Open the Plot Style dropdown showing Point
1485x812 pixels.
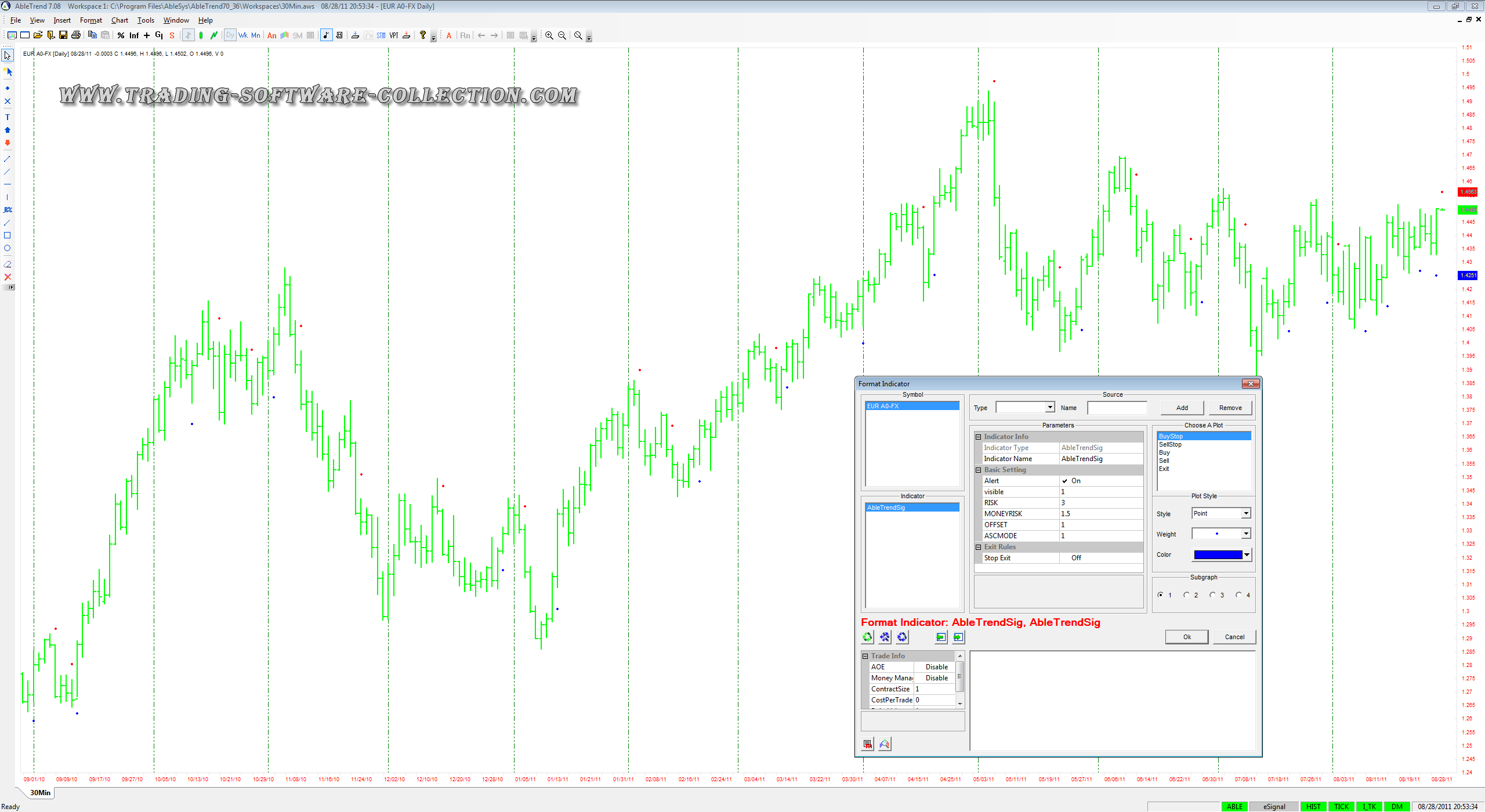pos(1245,513)
